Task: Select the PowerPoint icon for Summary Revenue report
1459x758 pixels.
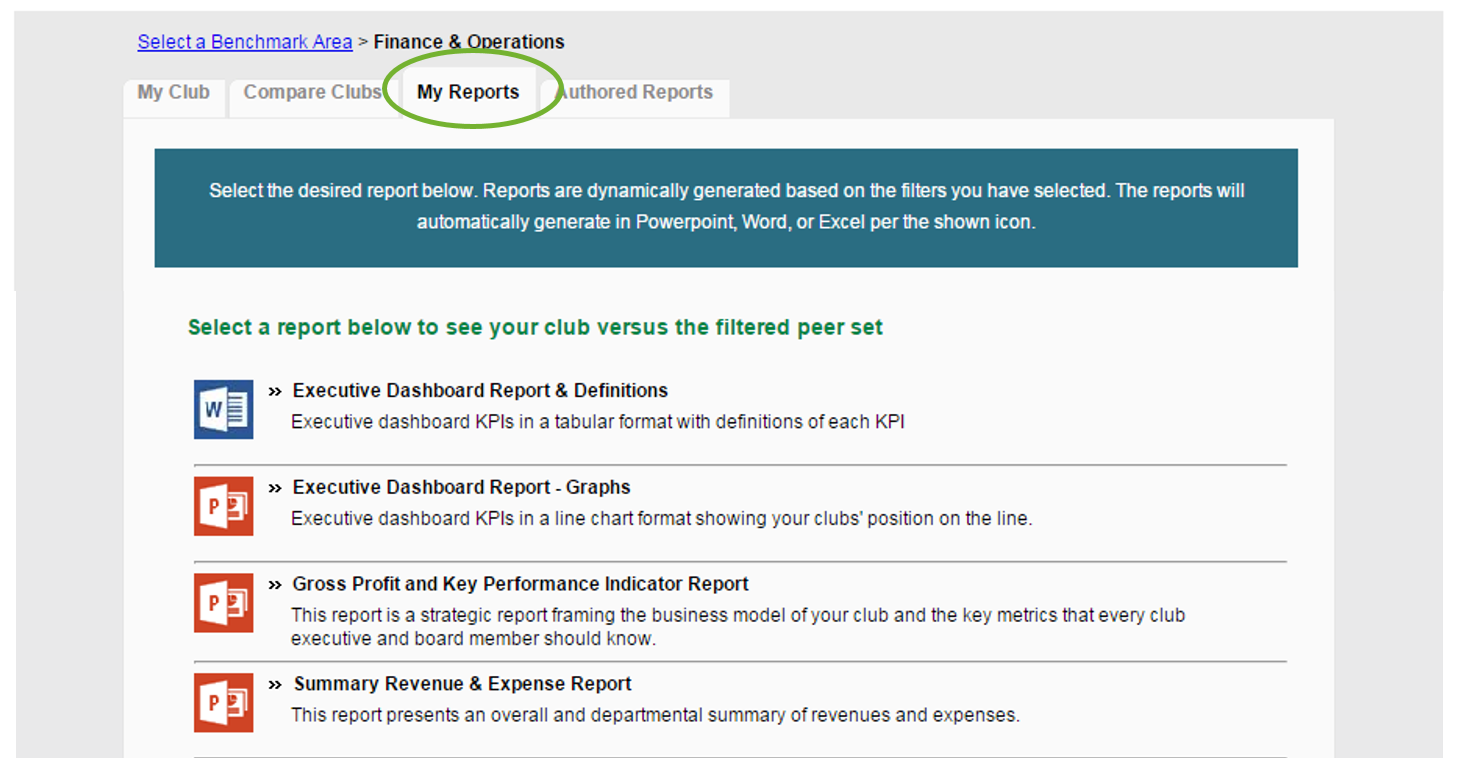Action: pos(223,702)
